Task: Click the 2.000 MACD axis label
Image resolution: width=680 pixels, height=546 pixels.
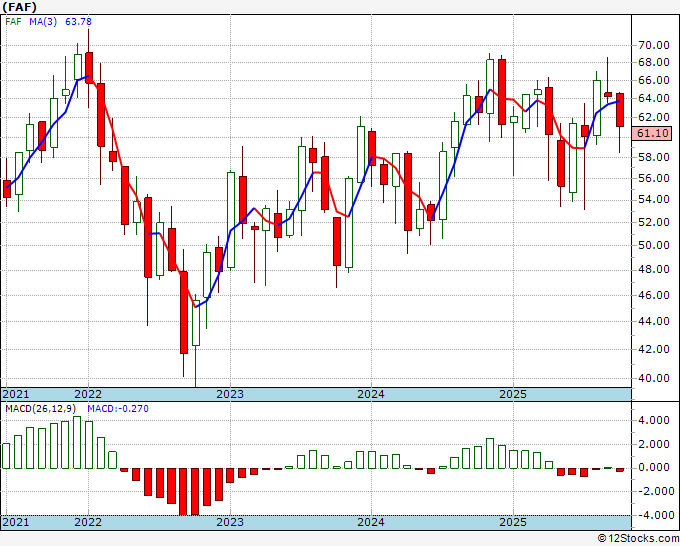Action: 654,444
